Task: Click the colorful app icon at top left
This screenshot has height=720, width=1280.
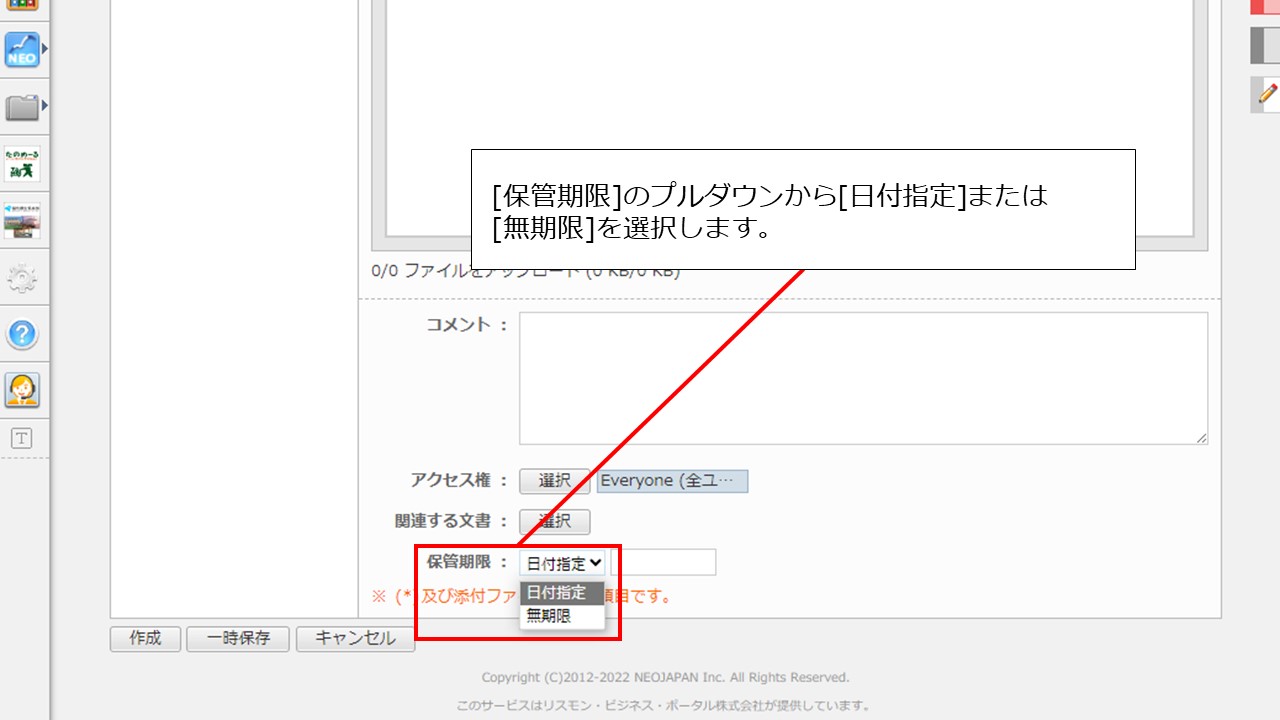Action: click(x=20, y=5)
